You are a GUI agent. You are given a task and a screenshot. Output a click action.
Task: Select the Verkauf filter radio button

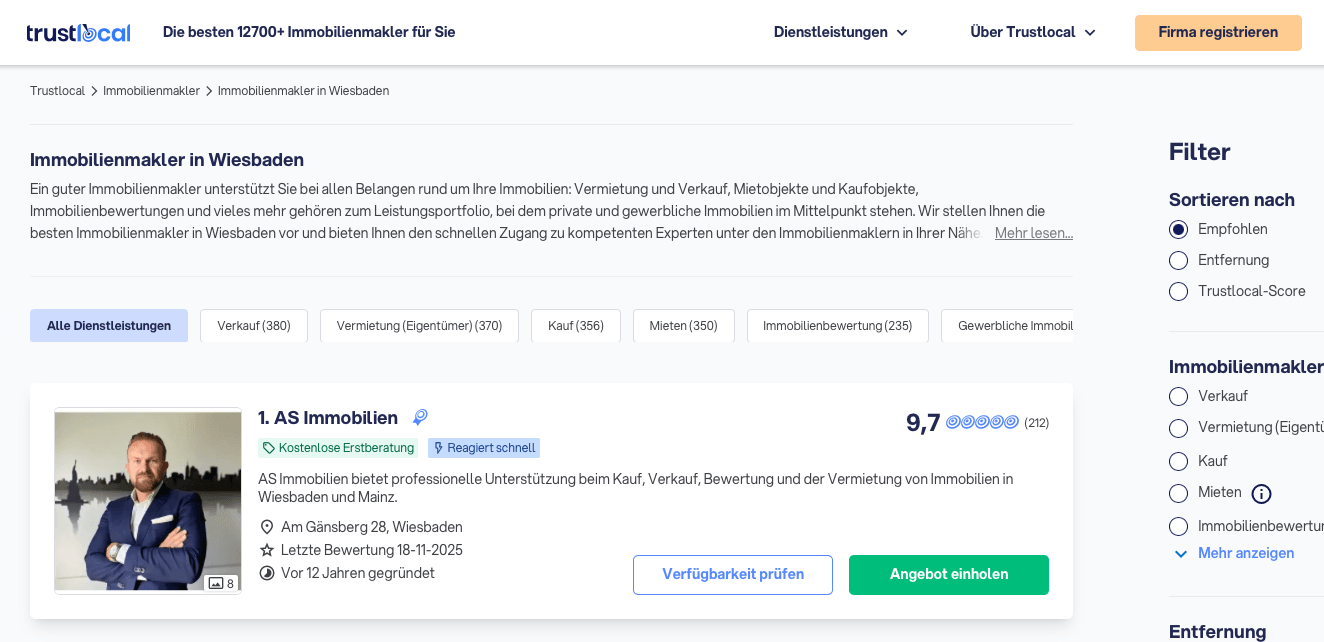pos(1178,396)
